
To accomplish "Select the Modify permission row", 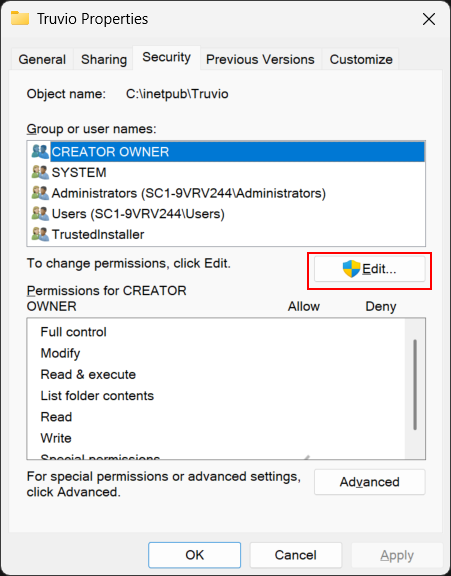I will pos(216,353).
